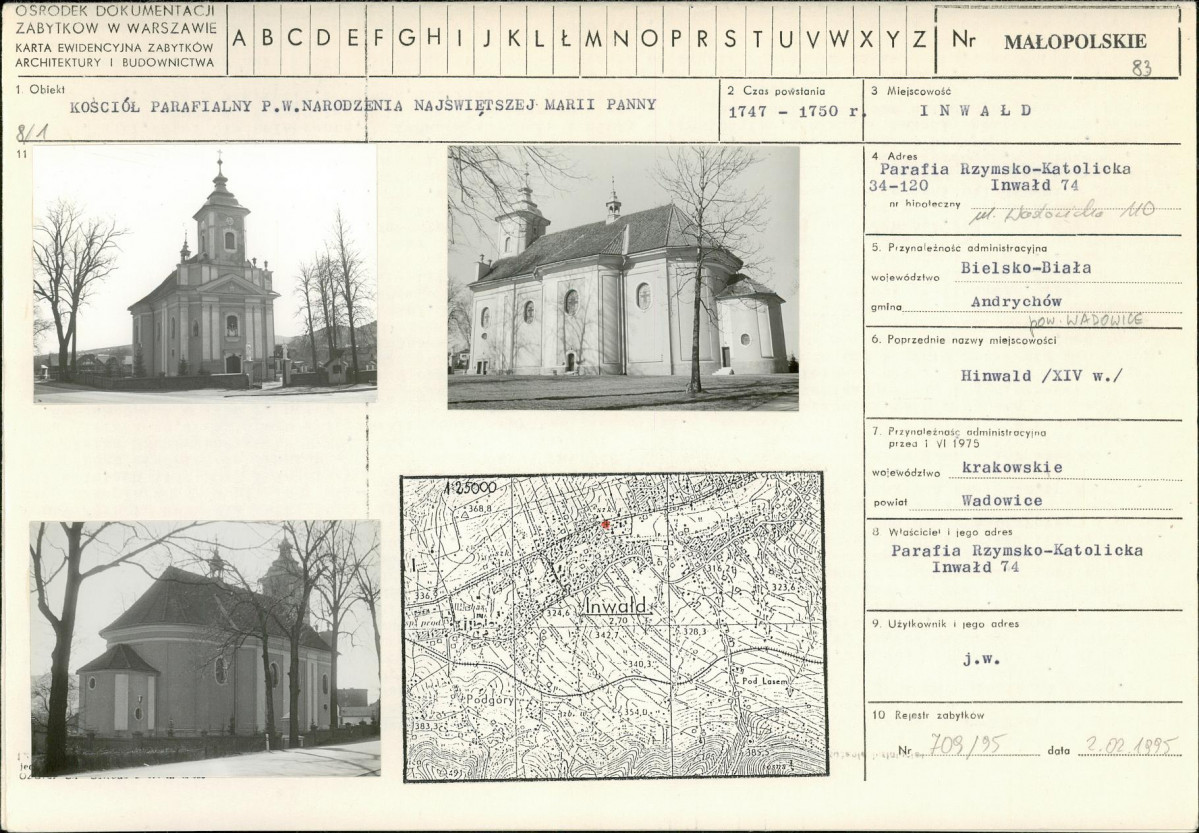Image resolution: width=1199 pixels, height=833 pixels.
Task: Click field label '6. Poprzednie nazwy miejscowości'
Action: pos(965,340)
